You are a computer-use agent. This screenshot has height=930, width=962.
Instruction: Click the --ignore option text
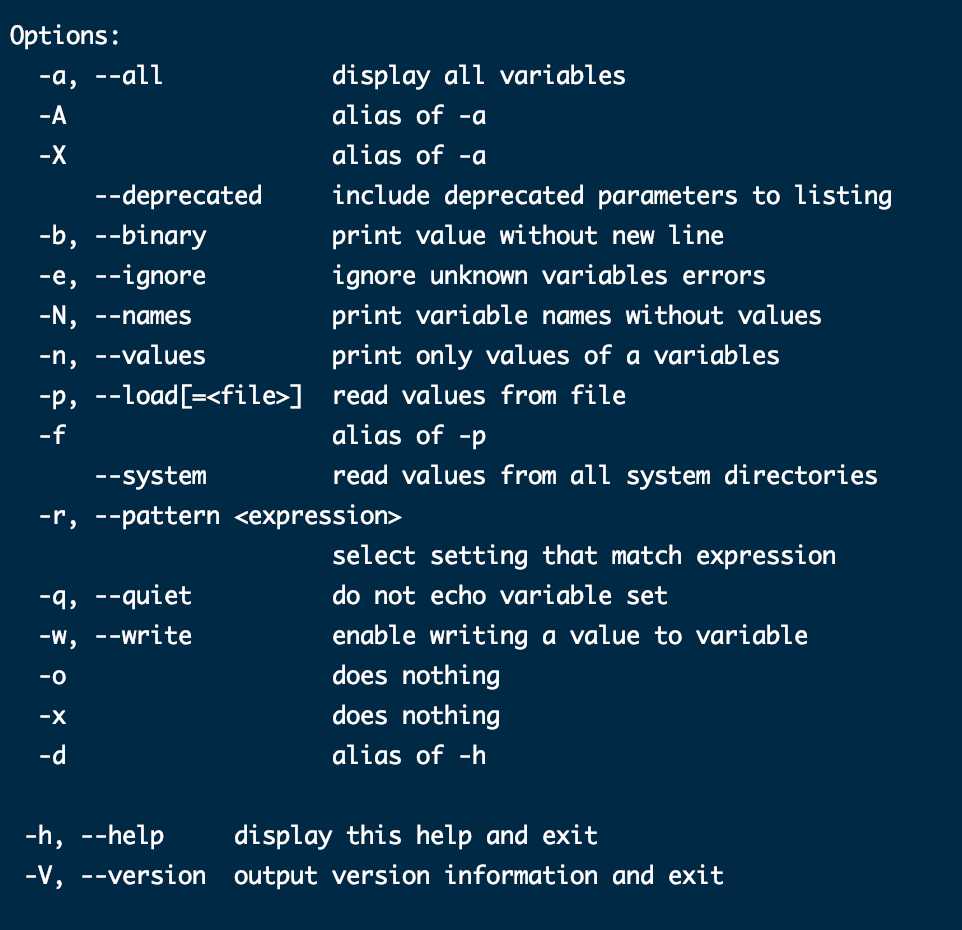click(151, 276)
